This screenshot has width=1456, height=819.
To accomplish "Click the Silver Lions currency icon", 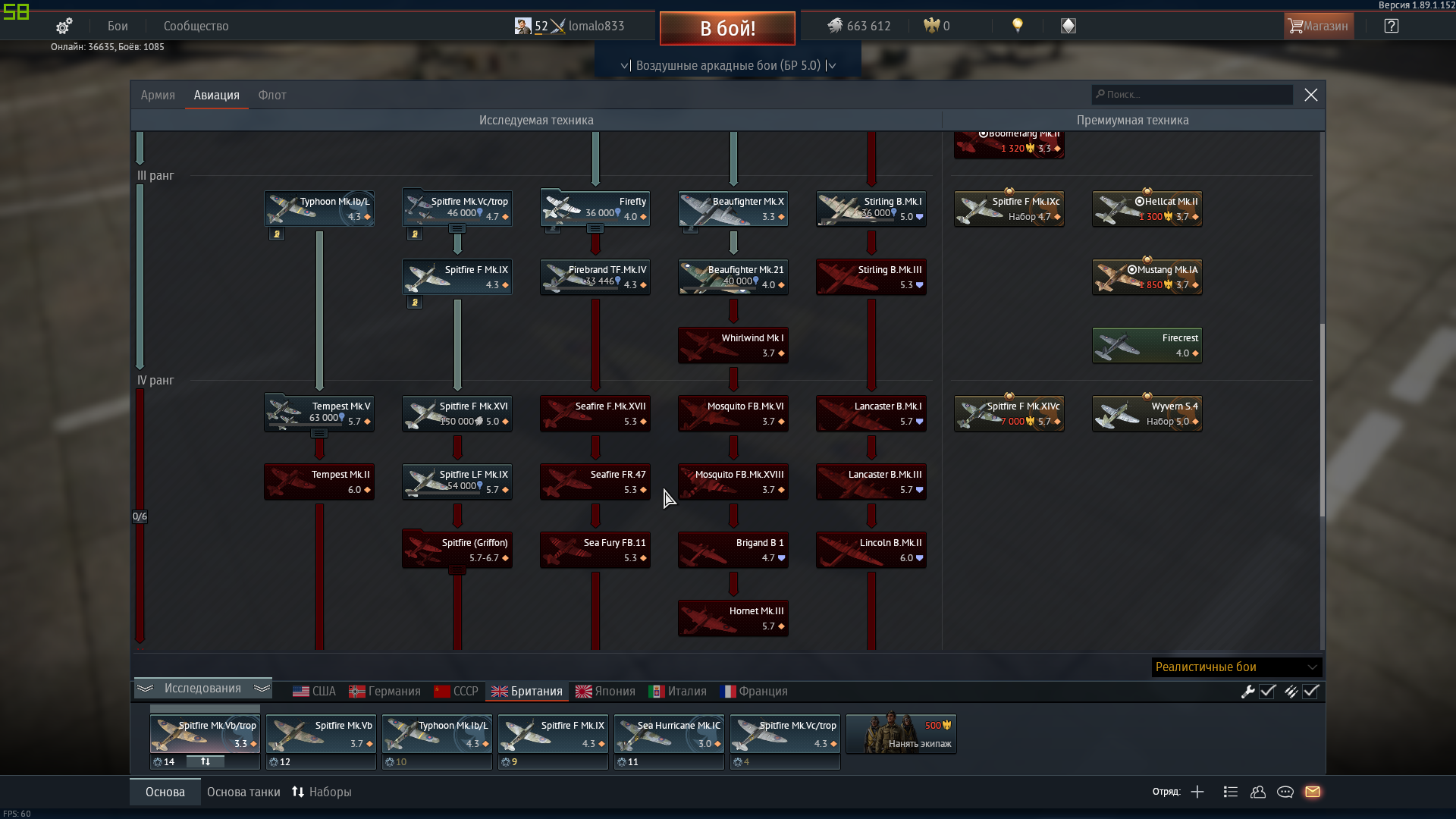I will point(835,26).
